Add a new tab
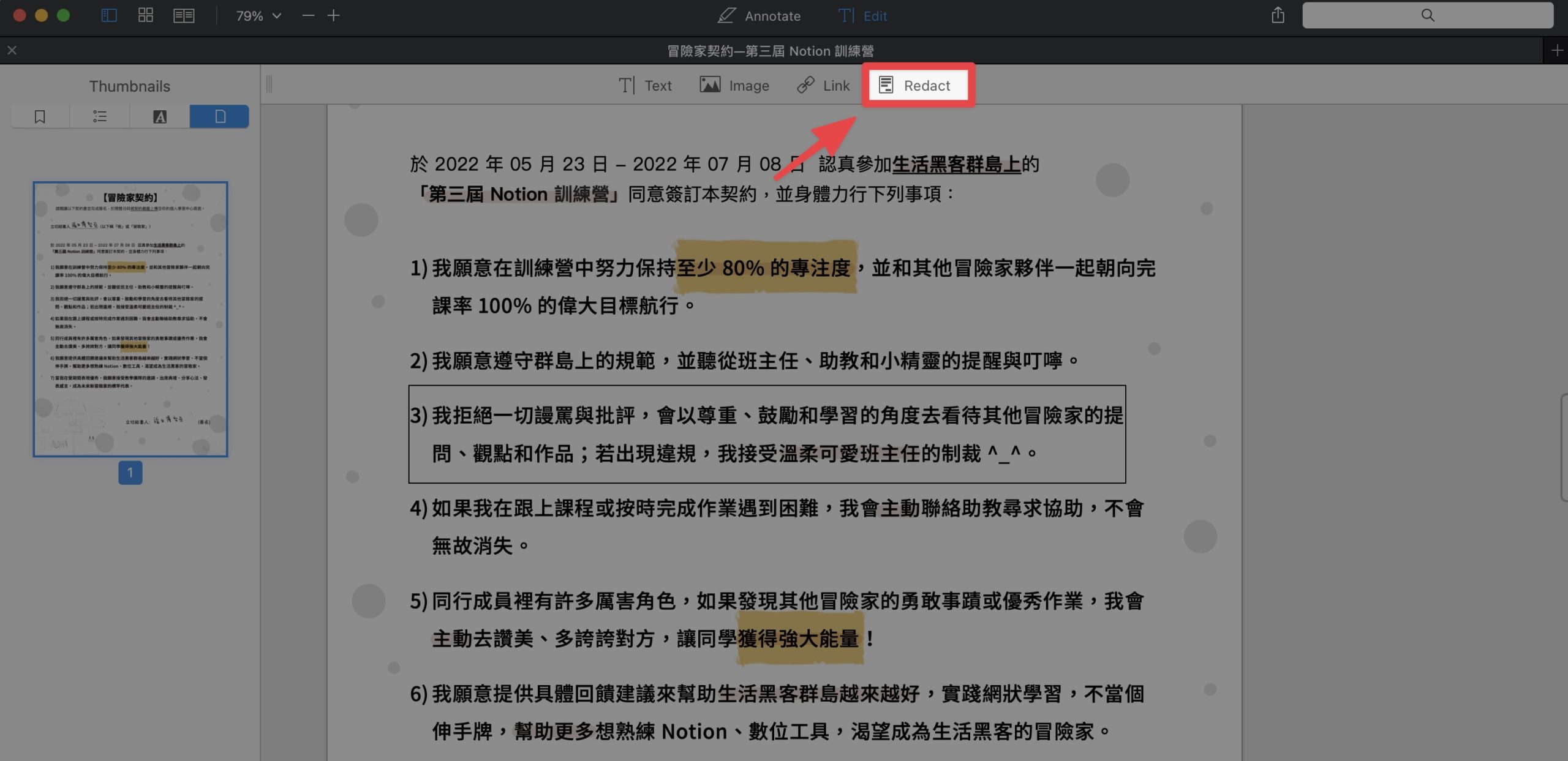Viewport: 1568px width, 761px height. tap(1556, 50)
